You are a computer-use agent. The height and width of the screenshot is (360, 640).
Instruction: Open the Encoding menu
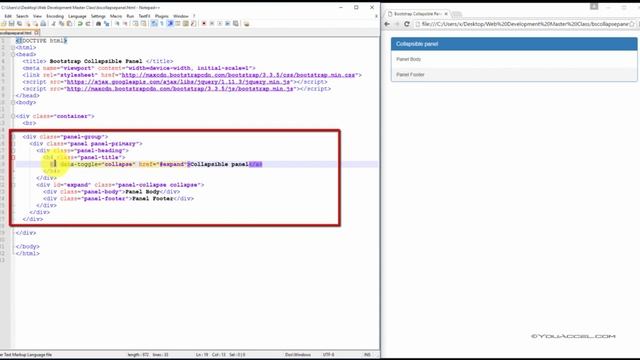(x=55, y=16)
